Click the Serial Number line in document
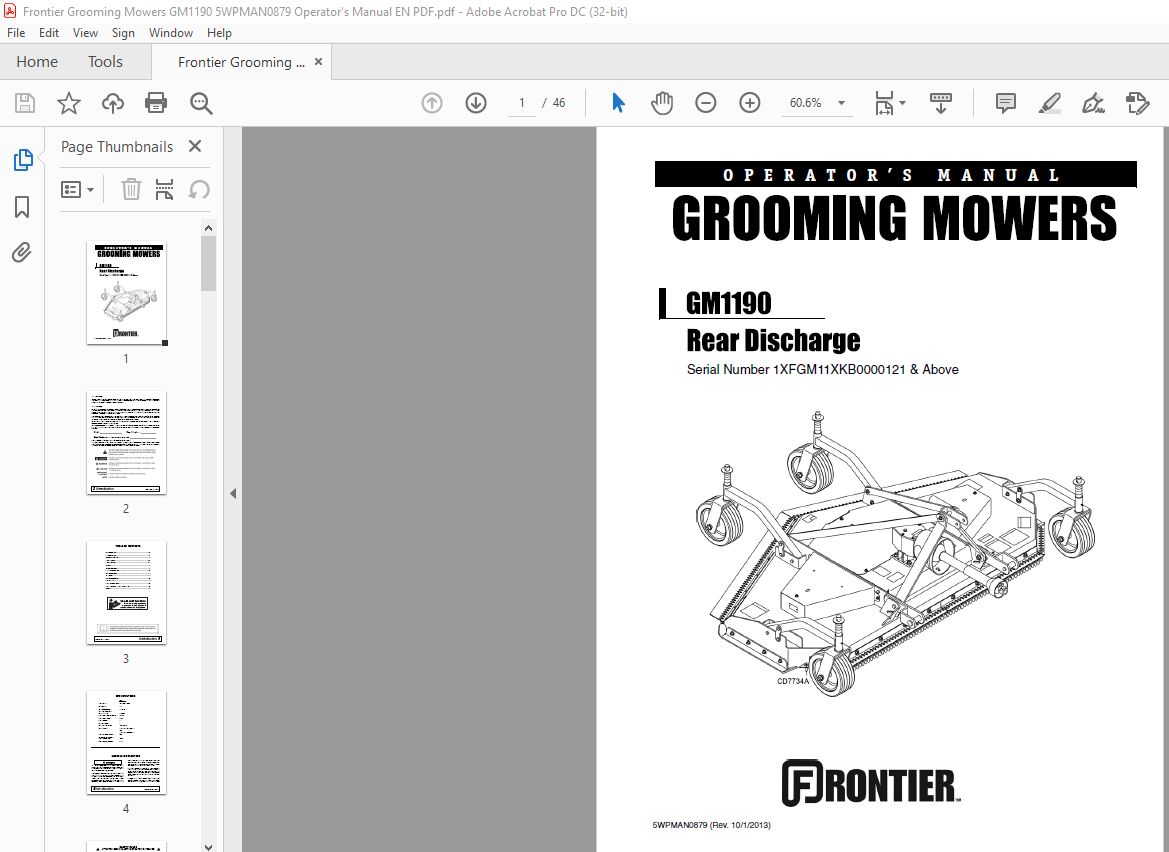Screen dimensions: 1169x852 click(x=822, y=369)
